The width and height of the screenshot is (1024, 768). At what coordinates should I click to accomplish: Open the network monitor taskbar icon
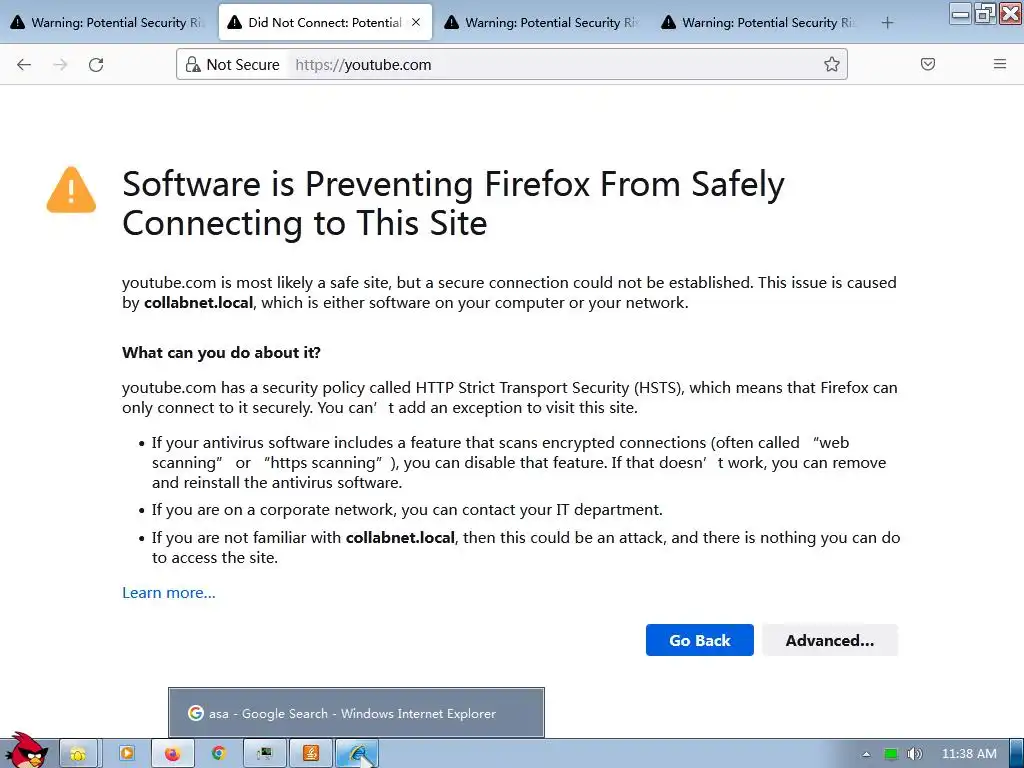coord(264,754)
